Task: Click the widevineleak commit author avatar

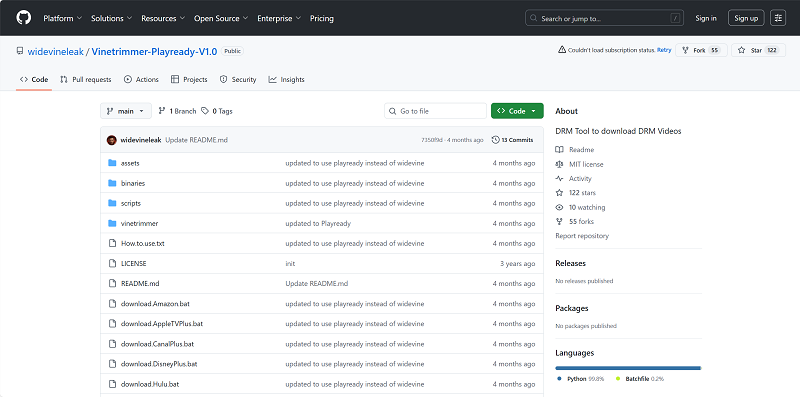Action: pos(112,140)
